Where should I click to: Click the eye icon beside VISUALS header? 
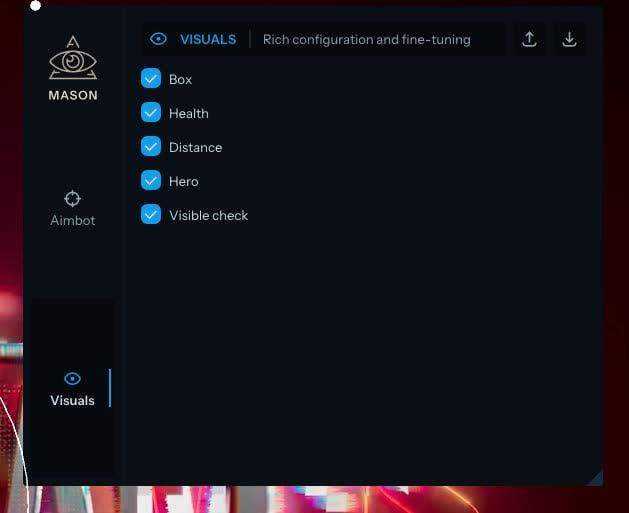[x=158, y=39]
